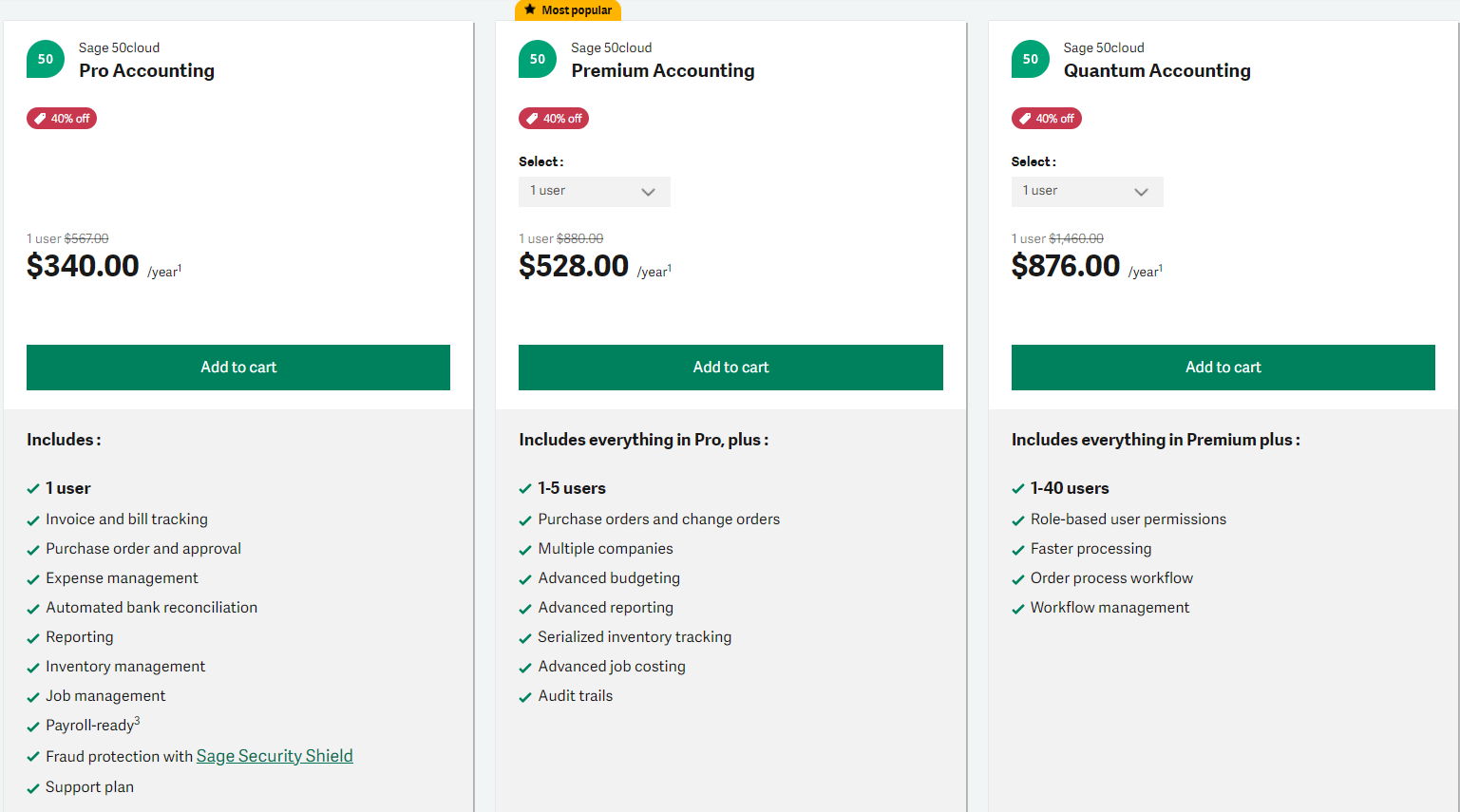Add Premium Accounting to cart
The height and width of the screenshot is (812, 1460).
(730, 368)
